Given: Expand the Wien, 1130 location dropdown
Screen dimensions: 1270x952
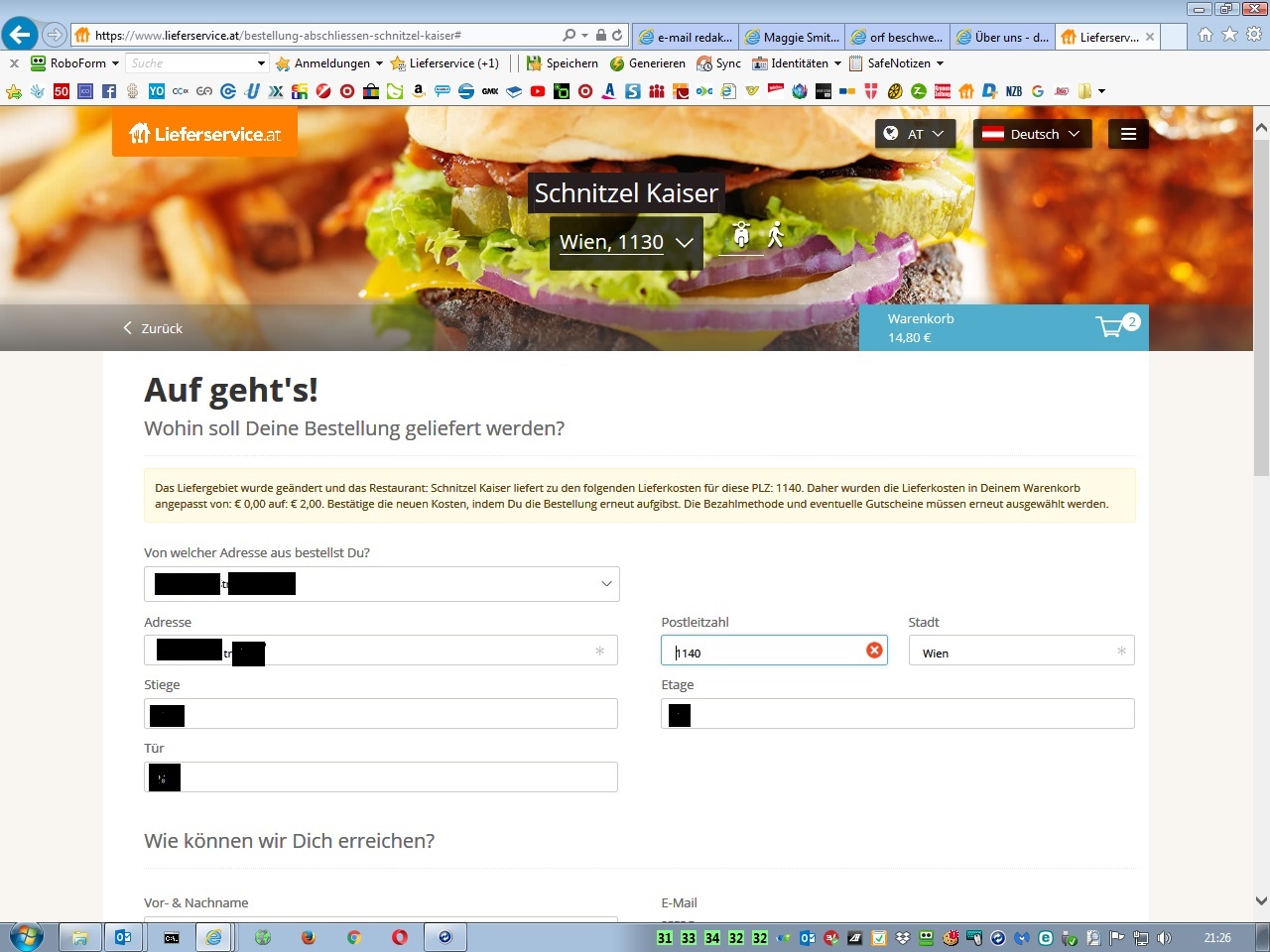Looking at the screenshot, I should (626, 242).
